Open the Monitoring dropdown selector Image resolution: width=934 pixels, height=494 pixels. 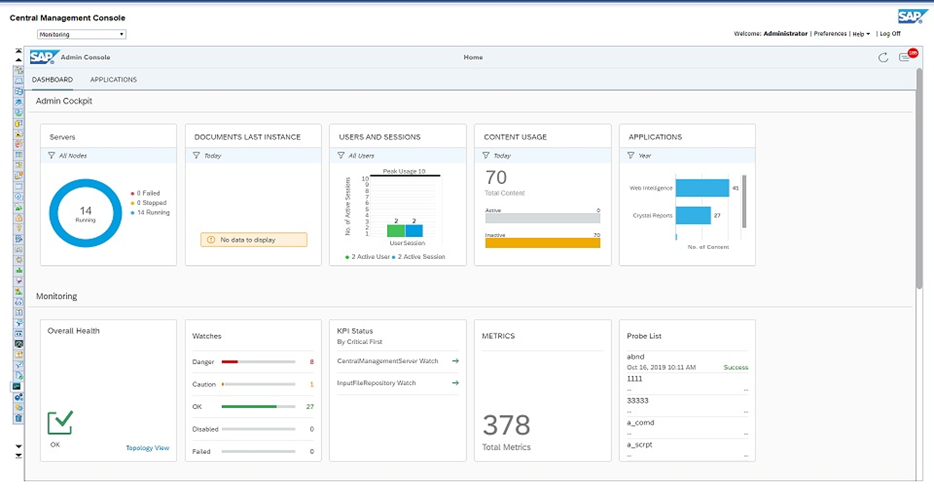click(x=82, y=34)
